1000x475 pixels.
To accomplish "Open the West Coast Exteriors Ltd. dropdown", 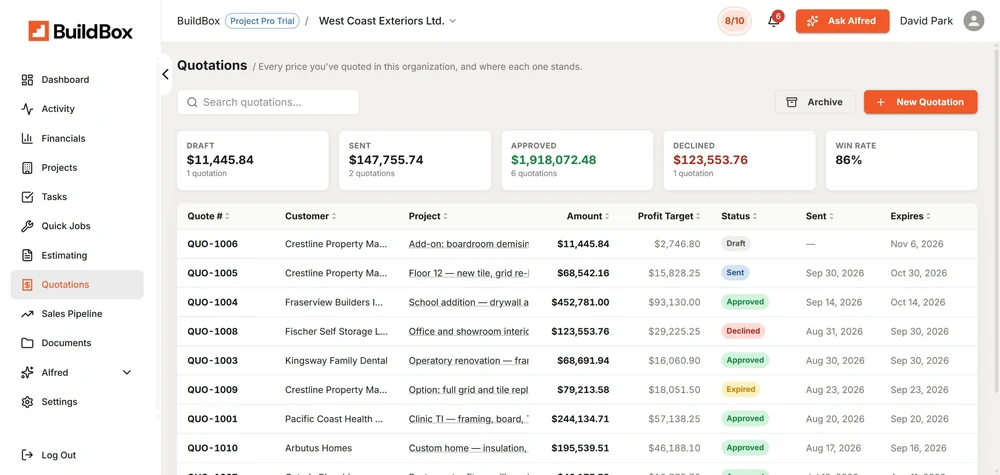I will pos(387,21).
